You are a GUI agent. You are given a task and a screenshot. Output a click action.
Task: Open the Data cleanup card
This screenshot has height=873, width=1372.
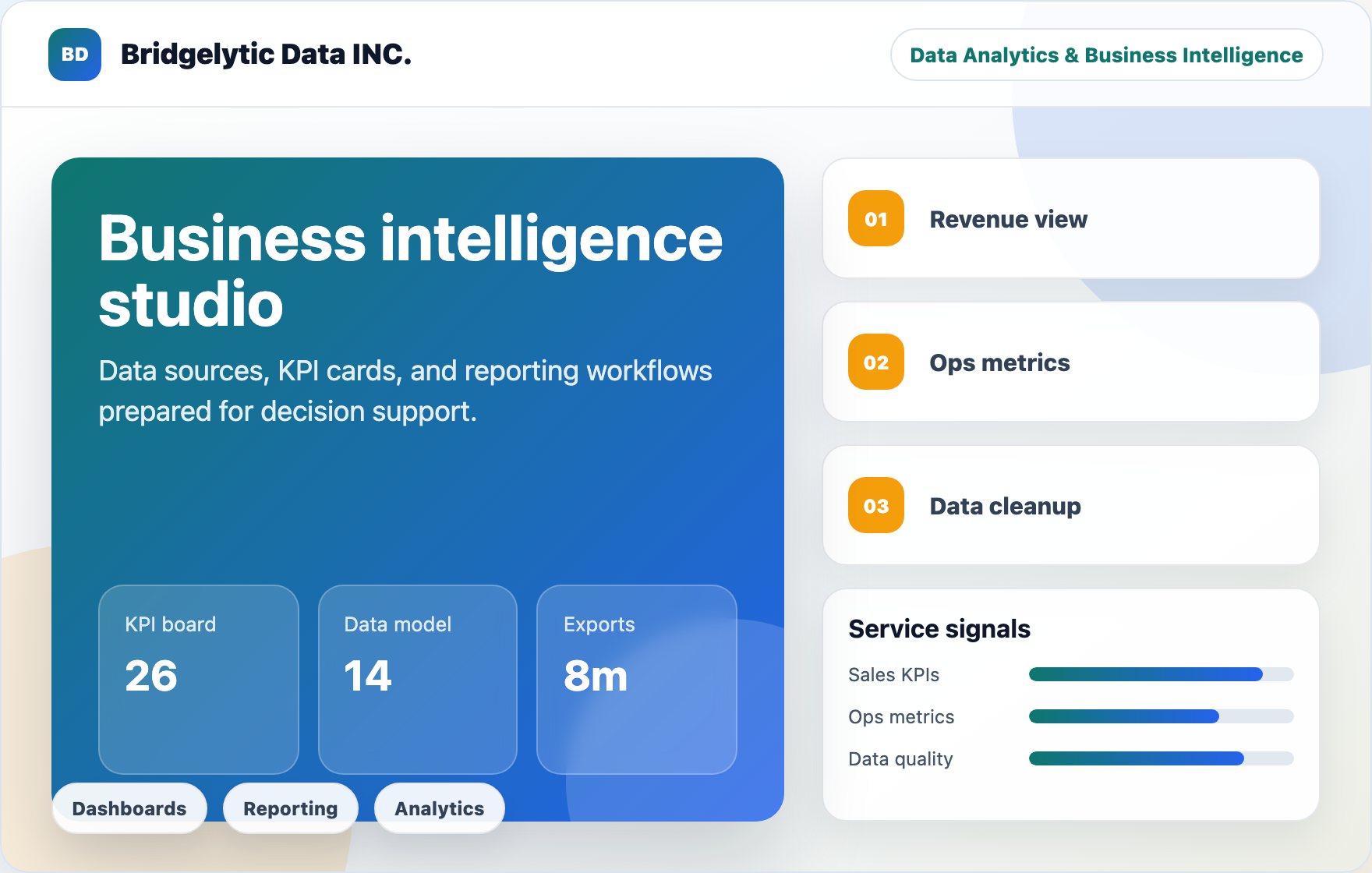click(x=1071, y=505)
